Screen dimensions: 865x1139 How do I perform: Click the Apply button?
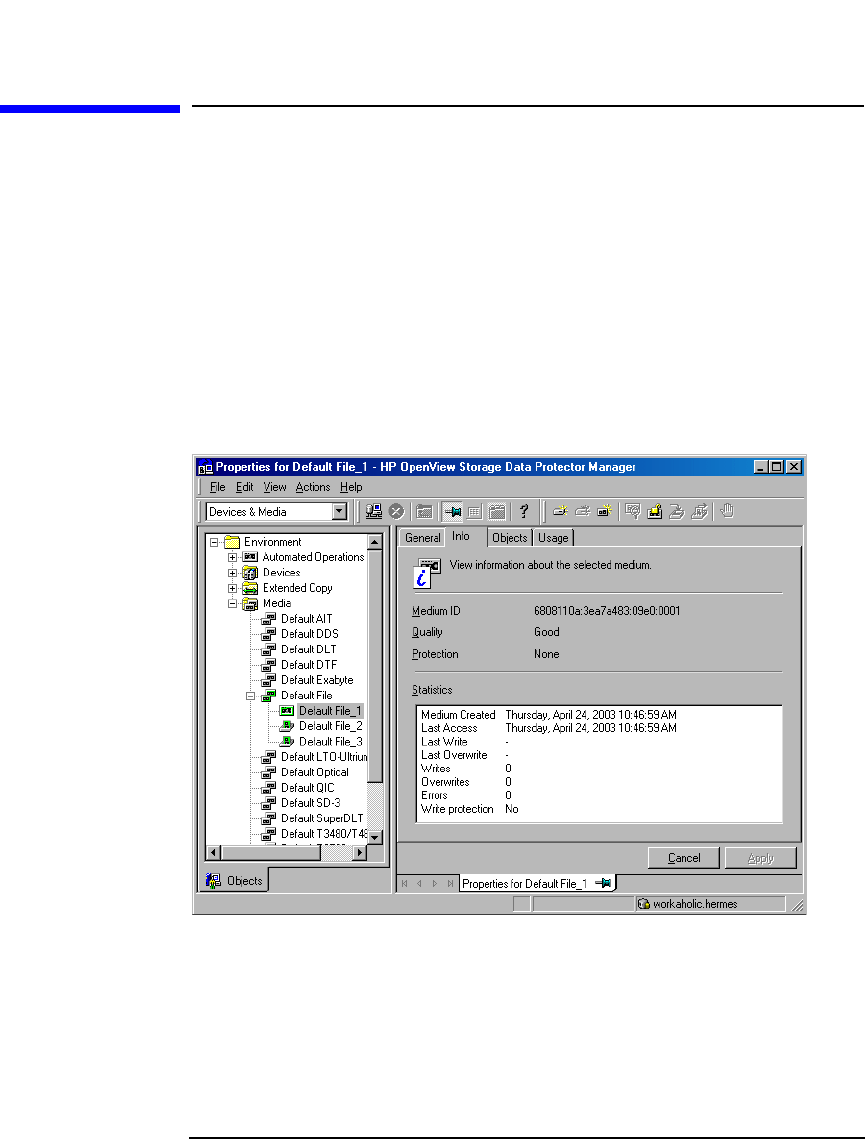760,858
